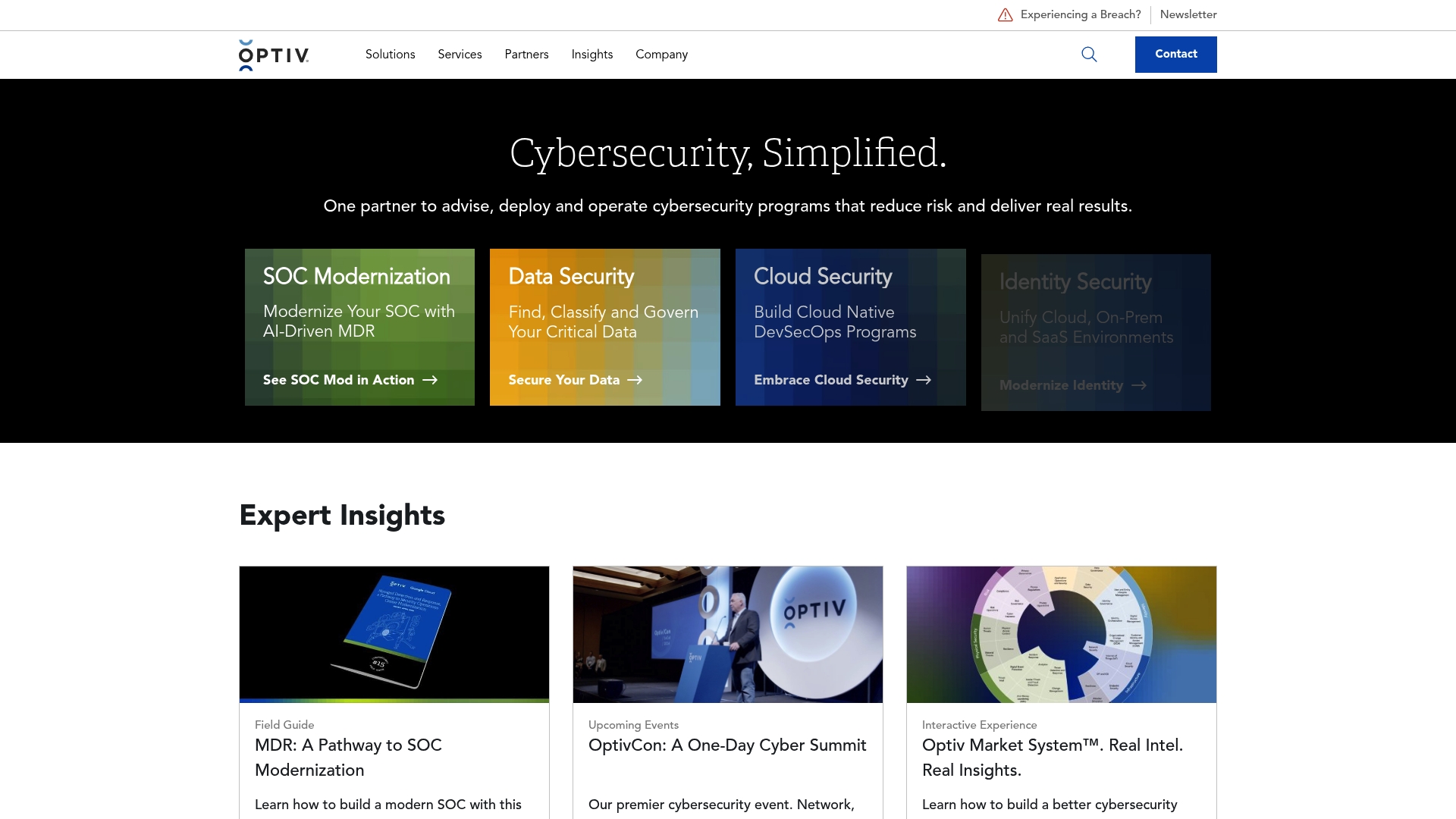Image resolution: width=1456 pixels, height=819 pixels.
Task: Click the blue Contact button
Action: tap(1175, 55)
